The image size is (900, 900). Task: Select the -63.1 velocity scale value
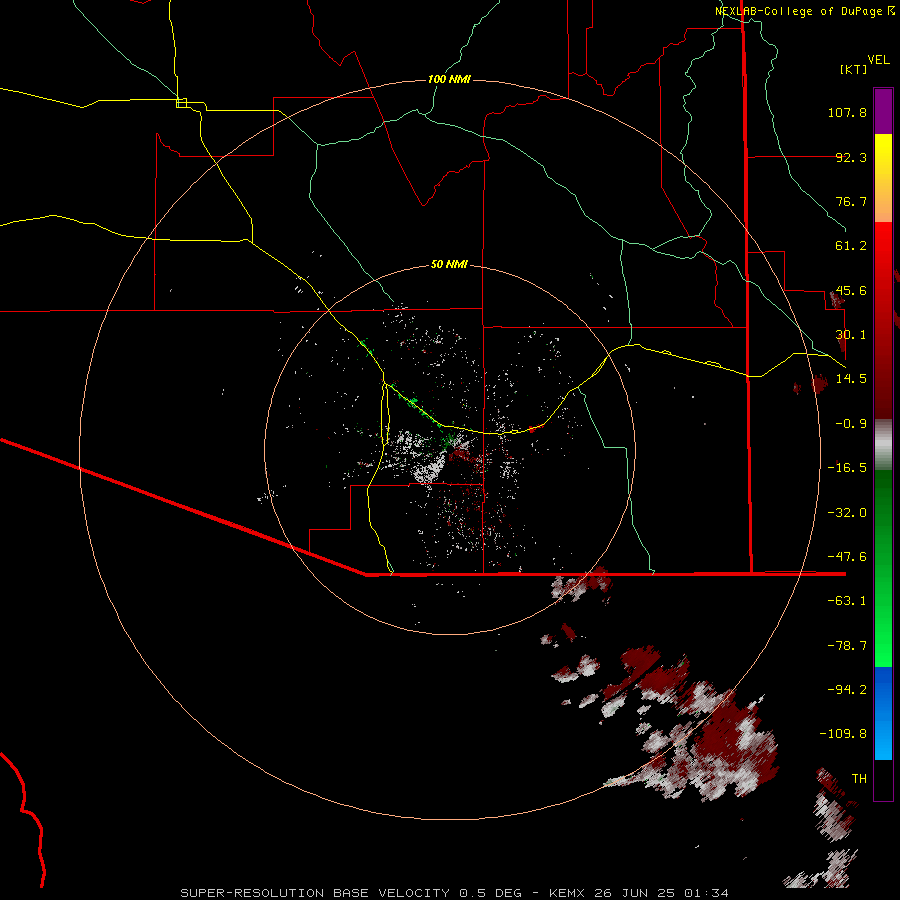(847, 601)
